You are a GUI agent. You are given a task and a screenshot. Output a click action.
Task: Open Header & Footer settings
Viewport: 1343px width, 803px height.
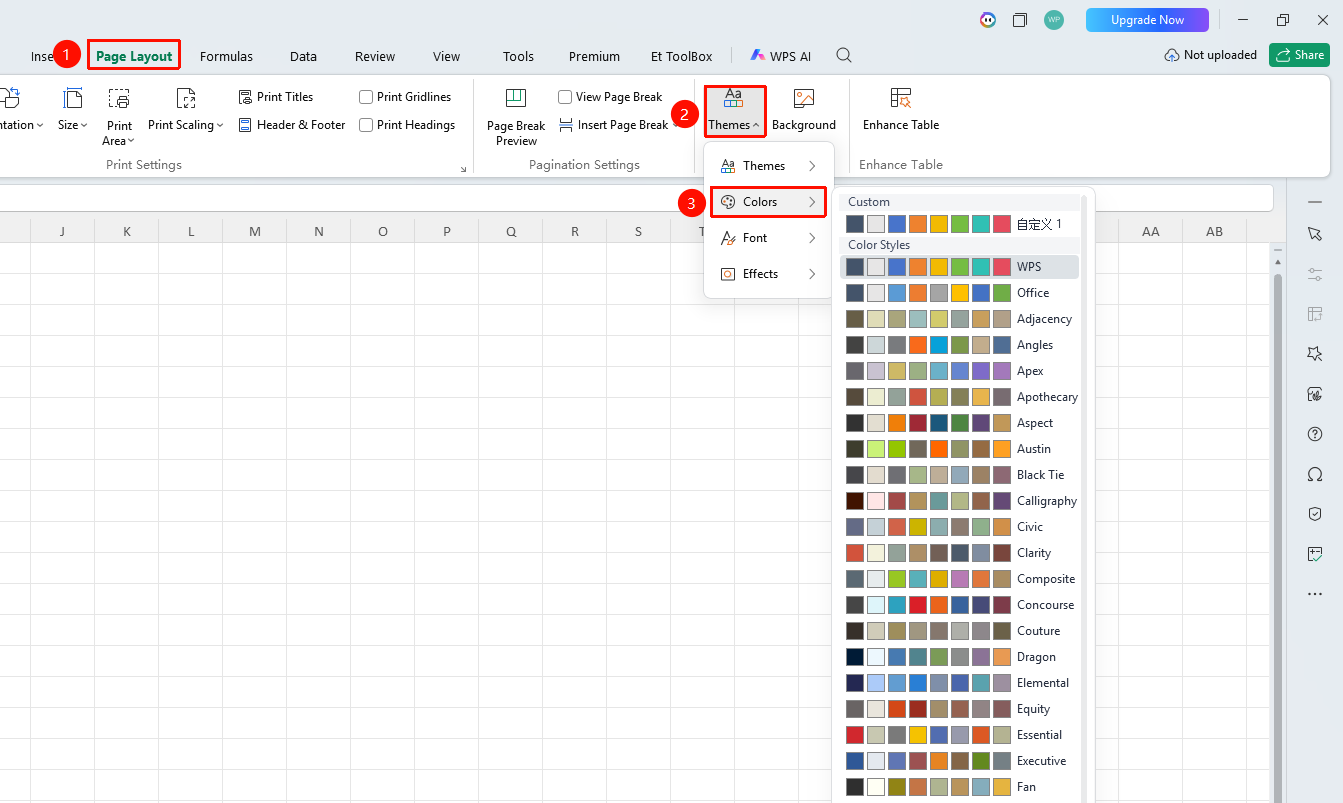point(292,125)
